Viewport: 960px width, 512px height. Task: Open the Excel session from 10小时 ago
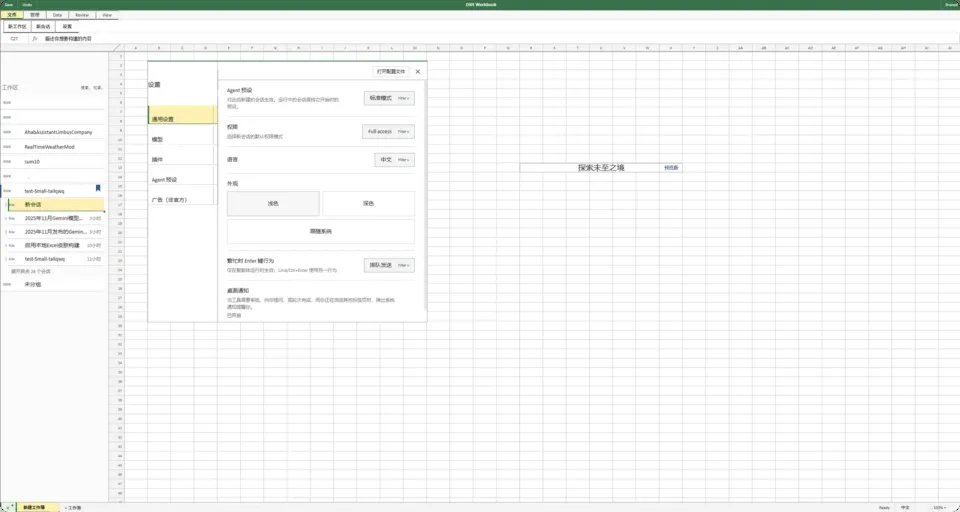point(54,246)
